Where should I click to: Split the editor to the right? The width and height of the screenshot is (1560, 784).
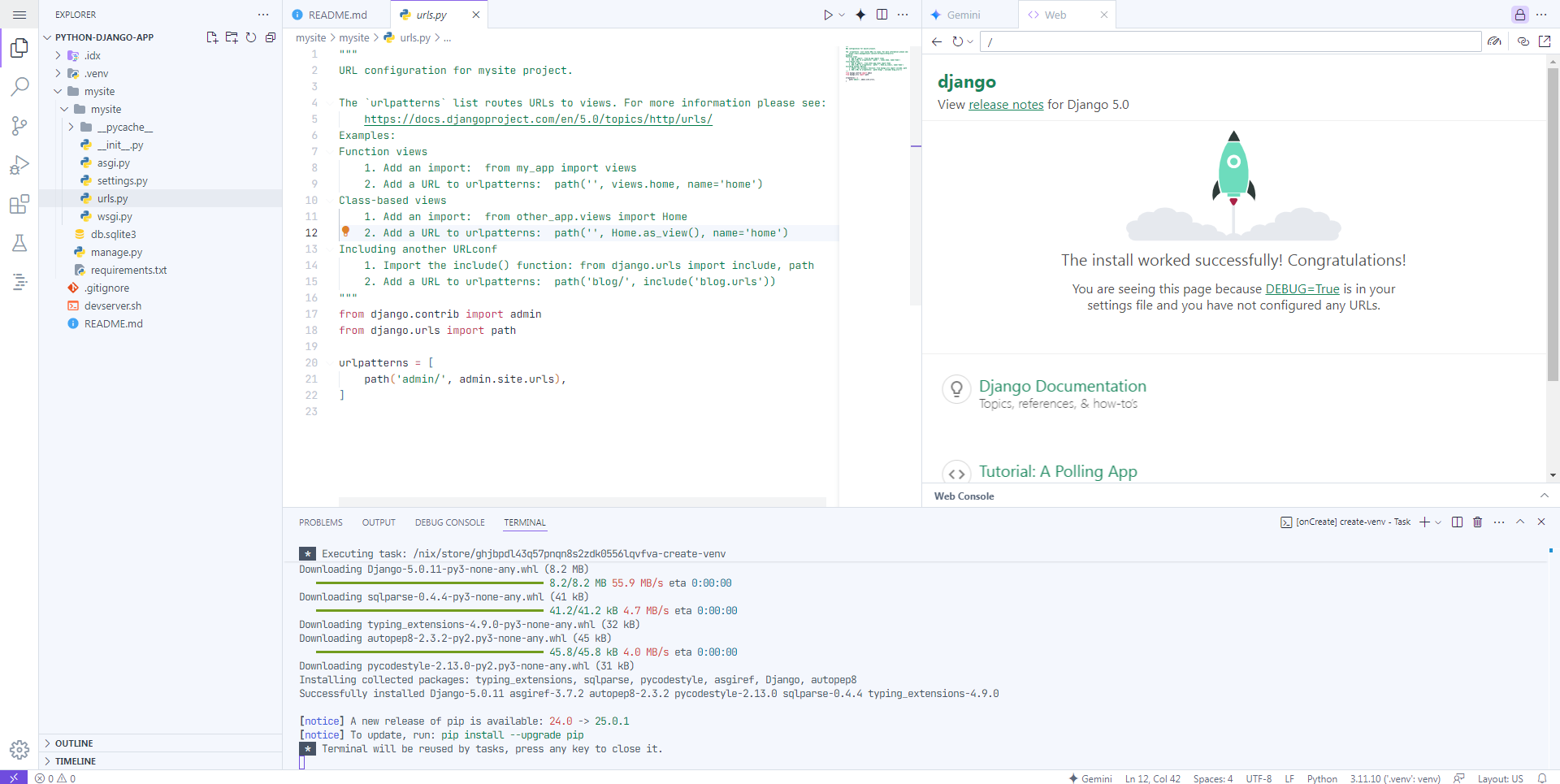click(x=882, y=15)
